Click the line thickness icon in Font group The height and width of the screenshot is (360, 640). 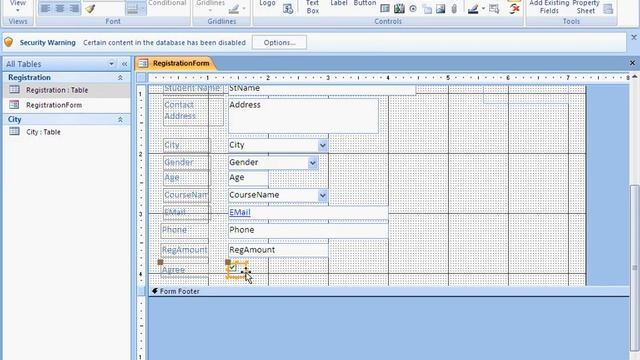tap(132, 9)
